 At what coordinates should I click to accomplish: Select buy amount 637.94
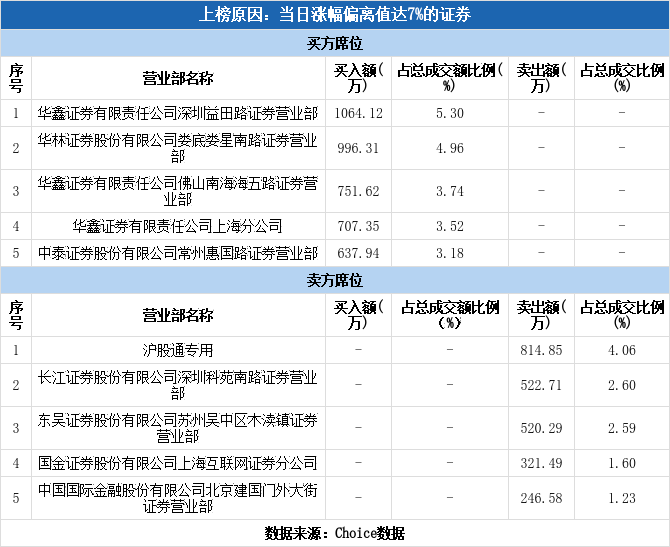click(358, 253)
